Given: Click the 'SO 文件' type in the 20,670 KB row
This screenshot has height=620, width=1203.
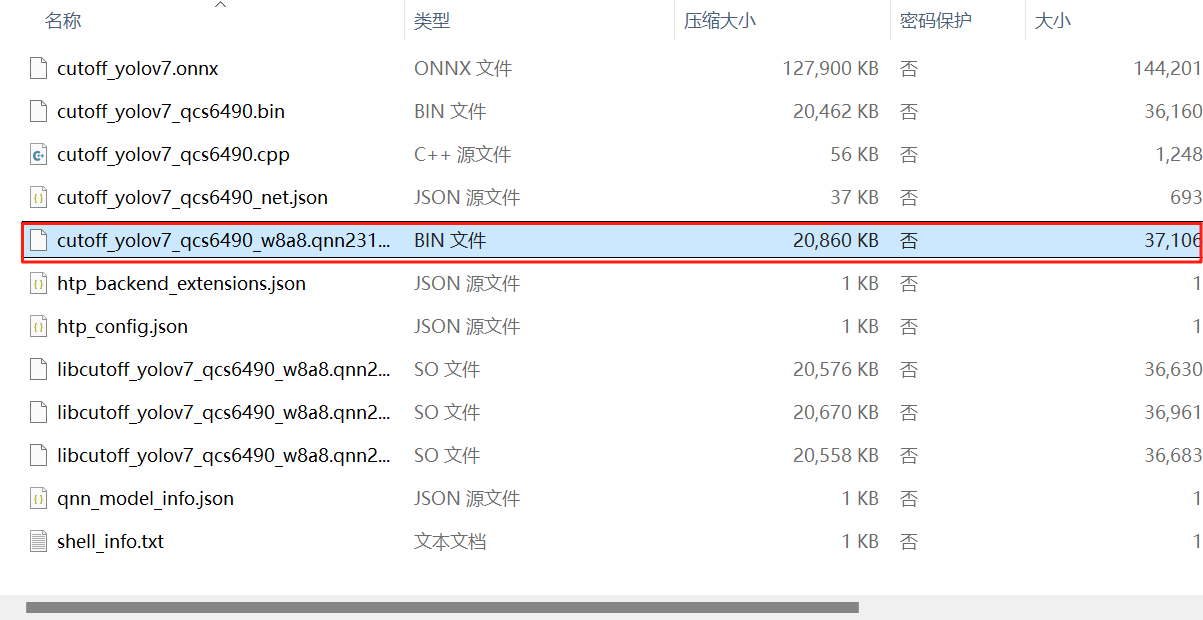Looking at the screenshot, I should click(447, 413).
